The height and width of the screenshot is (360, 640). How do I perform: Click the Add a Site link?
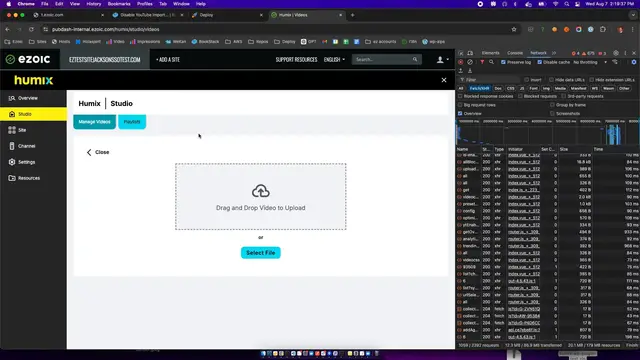[x=168, y=60]
